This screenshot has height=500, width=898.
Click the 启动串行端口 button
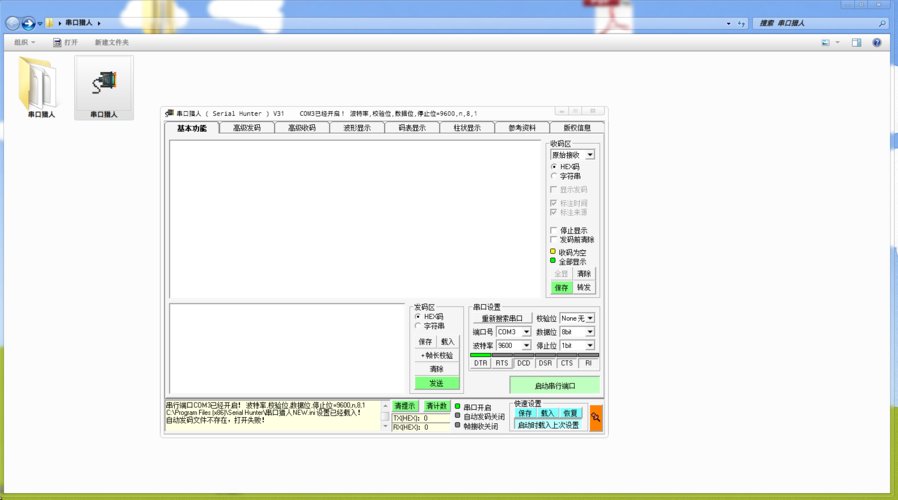point(554,385)
